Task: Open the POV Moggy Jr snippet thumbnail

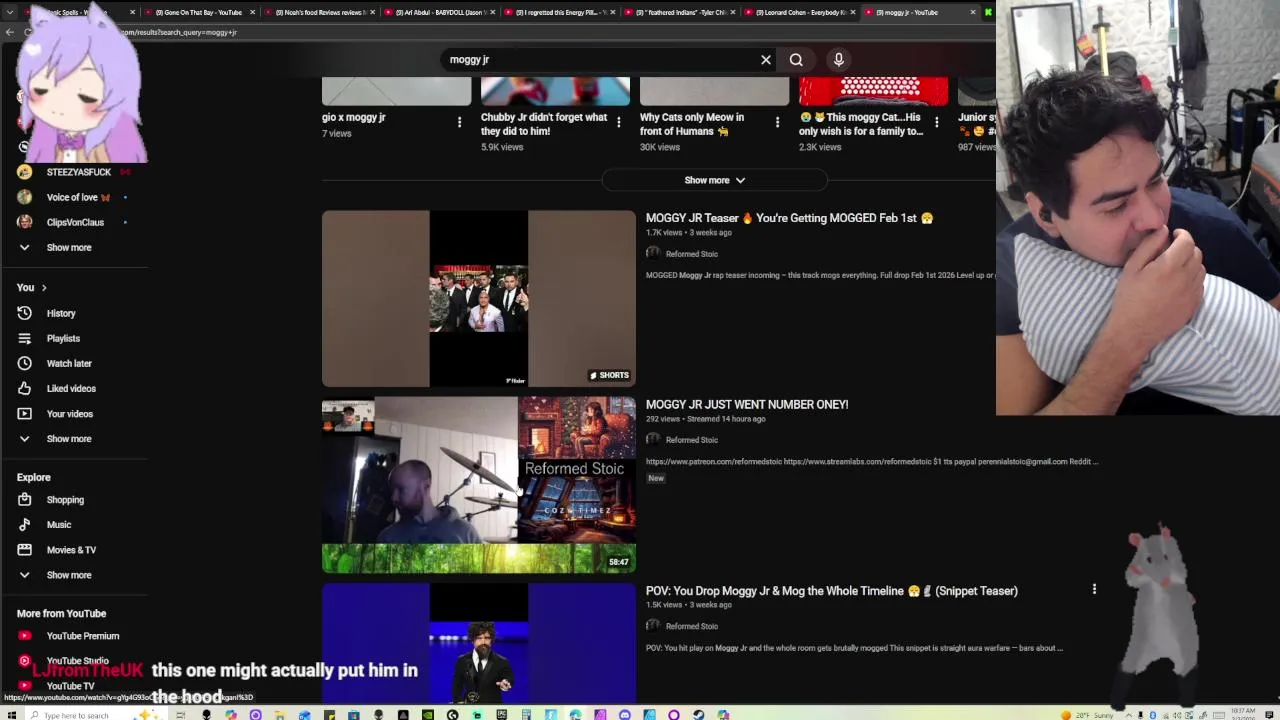Action: click(478, 643)
